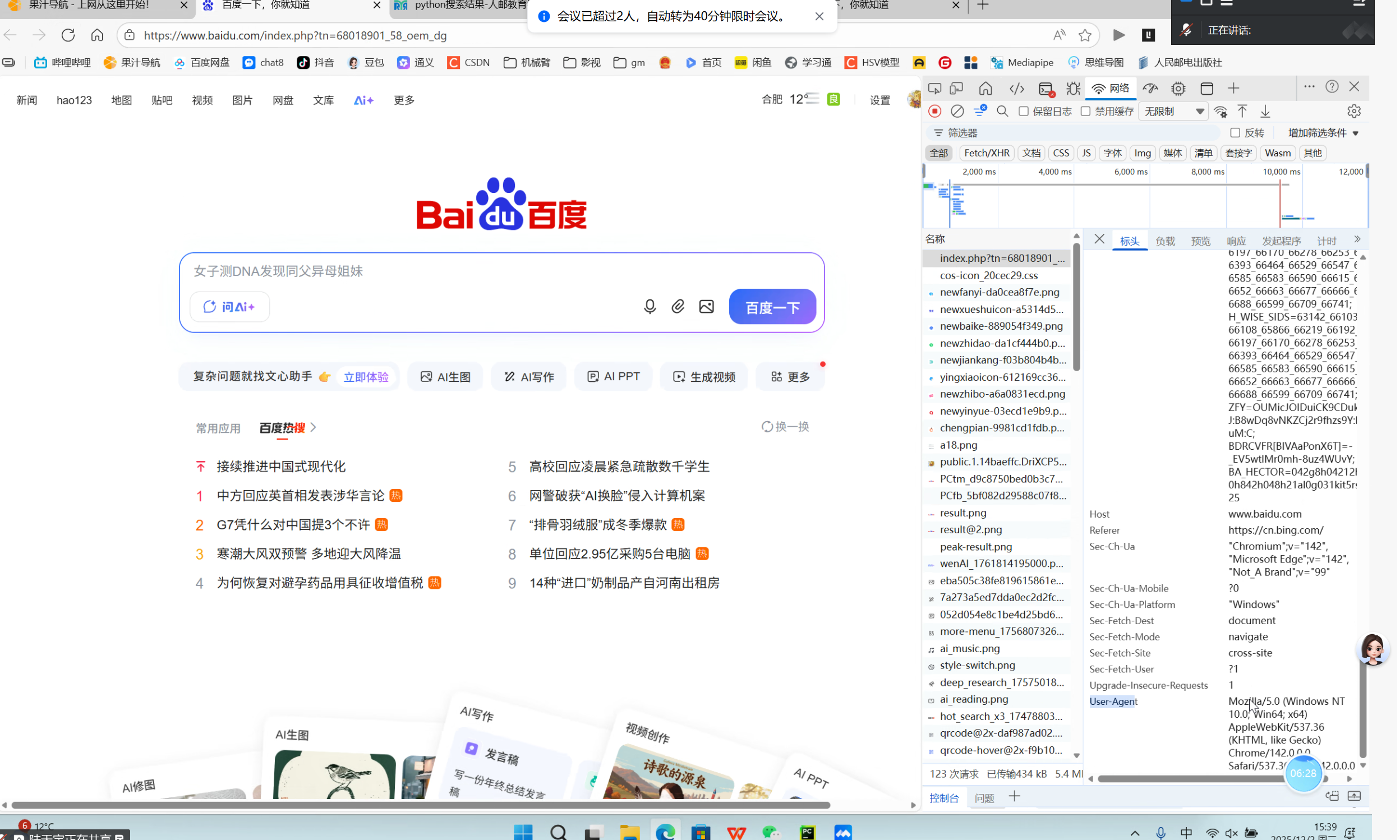This screenshot has width=1400, height=840.
Task: Open the network search magnifier icon
Action: 1003,112
